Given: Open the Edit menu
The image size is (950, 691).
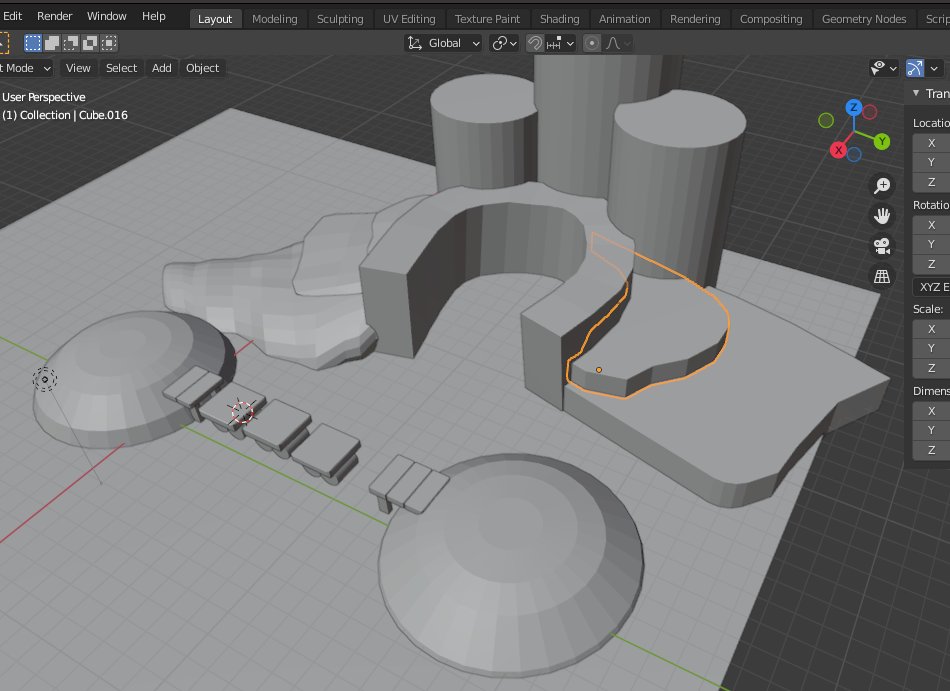Looking at the screenshot, I should click(13, 16).
